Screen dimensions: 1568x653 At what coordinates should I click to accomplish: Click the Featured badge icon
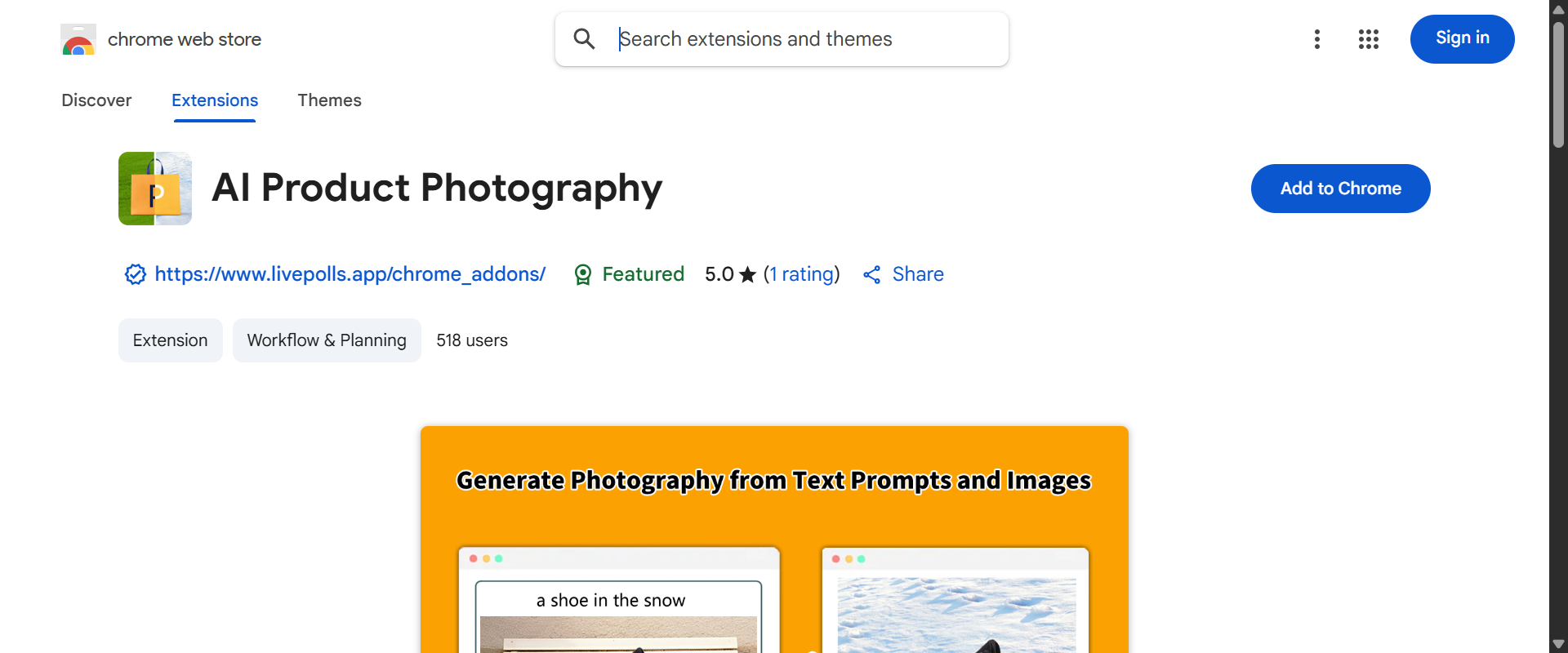pyautogui.click(x=582, y=274)
